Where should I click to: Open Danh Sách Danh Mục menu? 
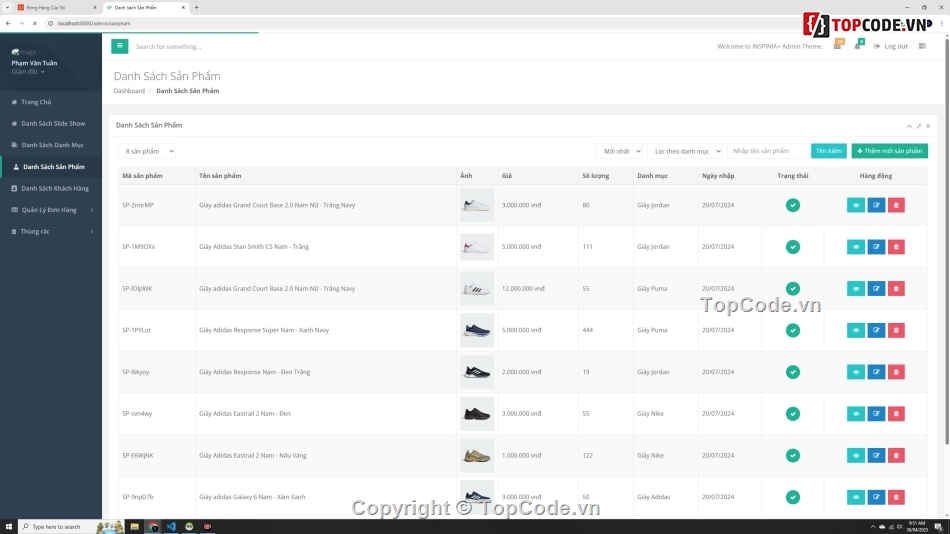point(51,145)
